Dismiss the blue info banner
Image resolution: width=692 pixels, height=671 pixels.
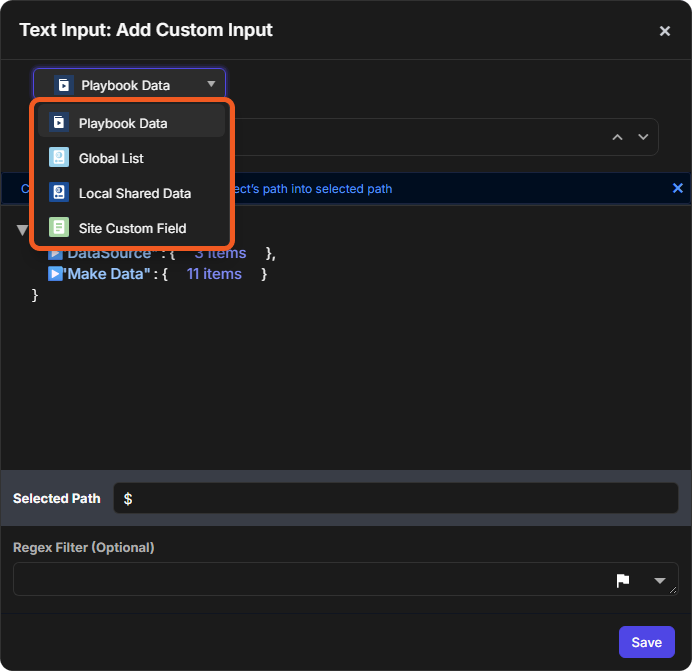point(677,188)
